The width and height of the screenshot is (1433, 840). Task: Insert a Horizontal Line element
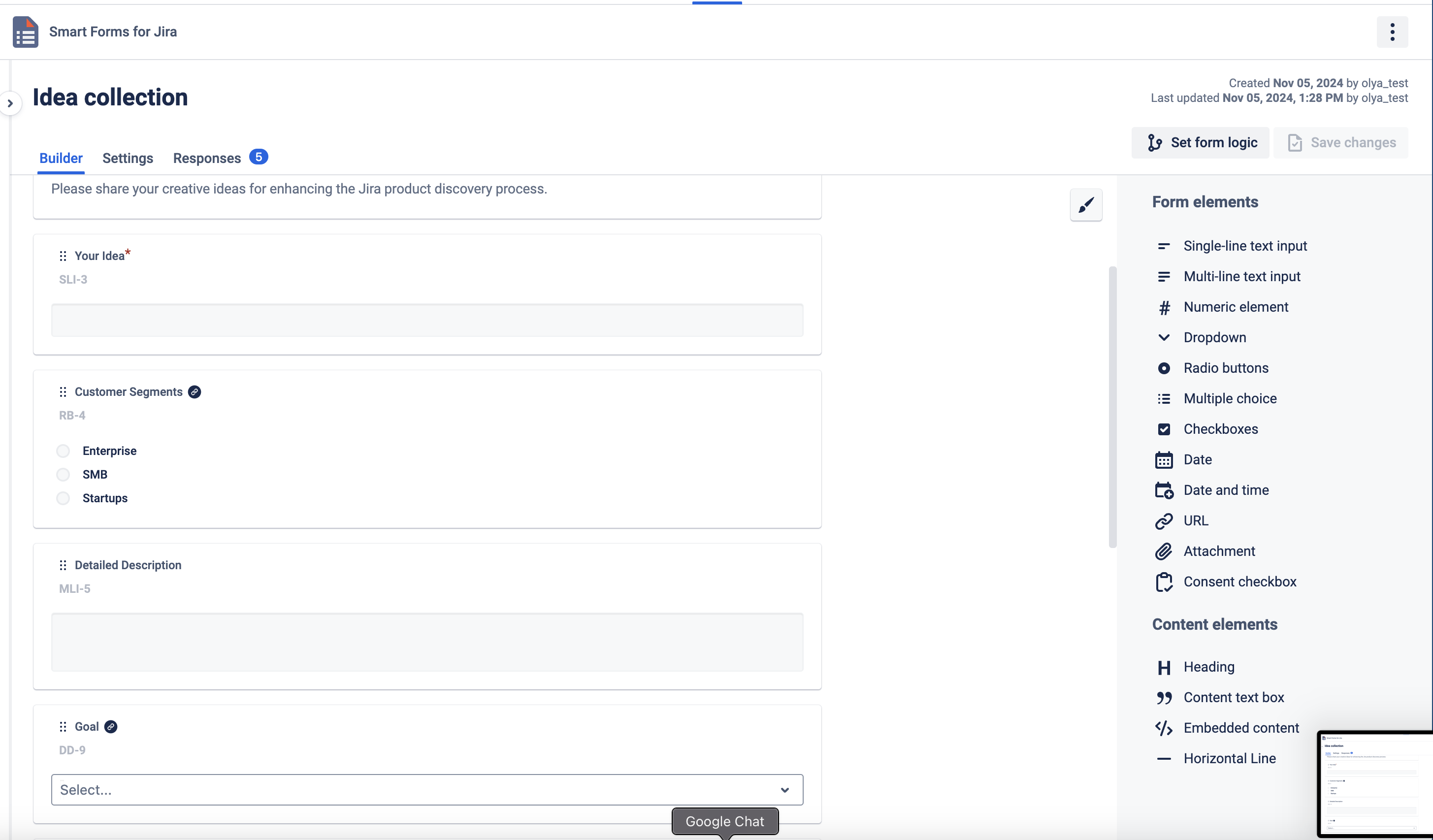[x=1230, y=758]
